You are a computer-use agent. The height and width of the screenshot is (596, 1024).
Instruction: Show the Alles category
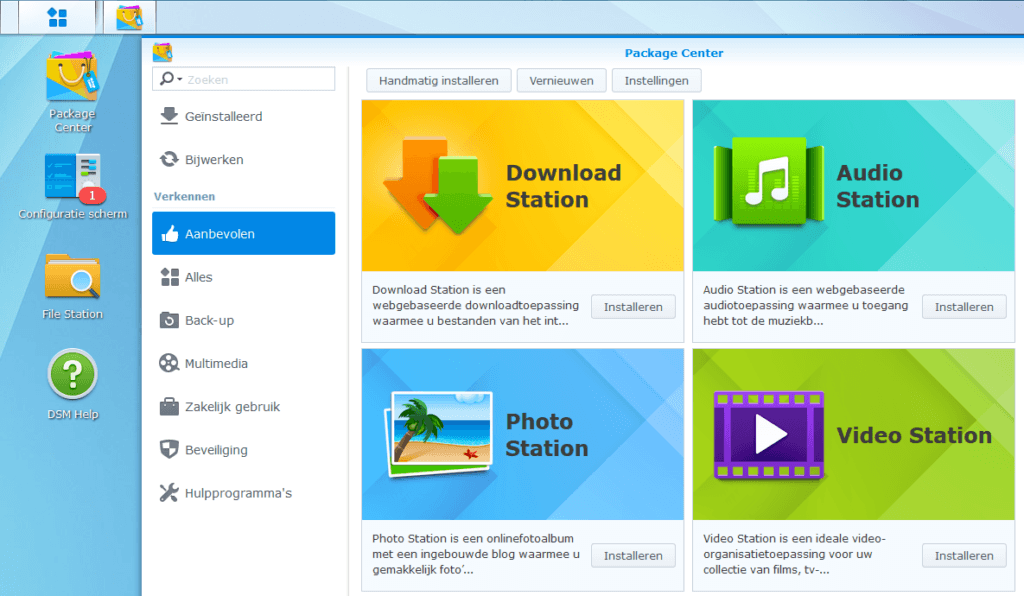pos(244,277)
